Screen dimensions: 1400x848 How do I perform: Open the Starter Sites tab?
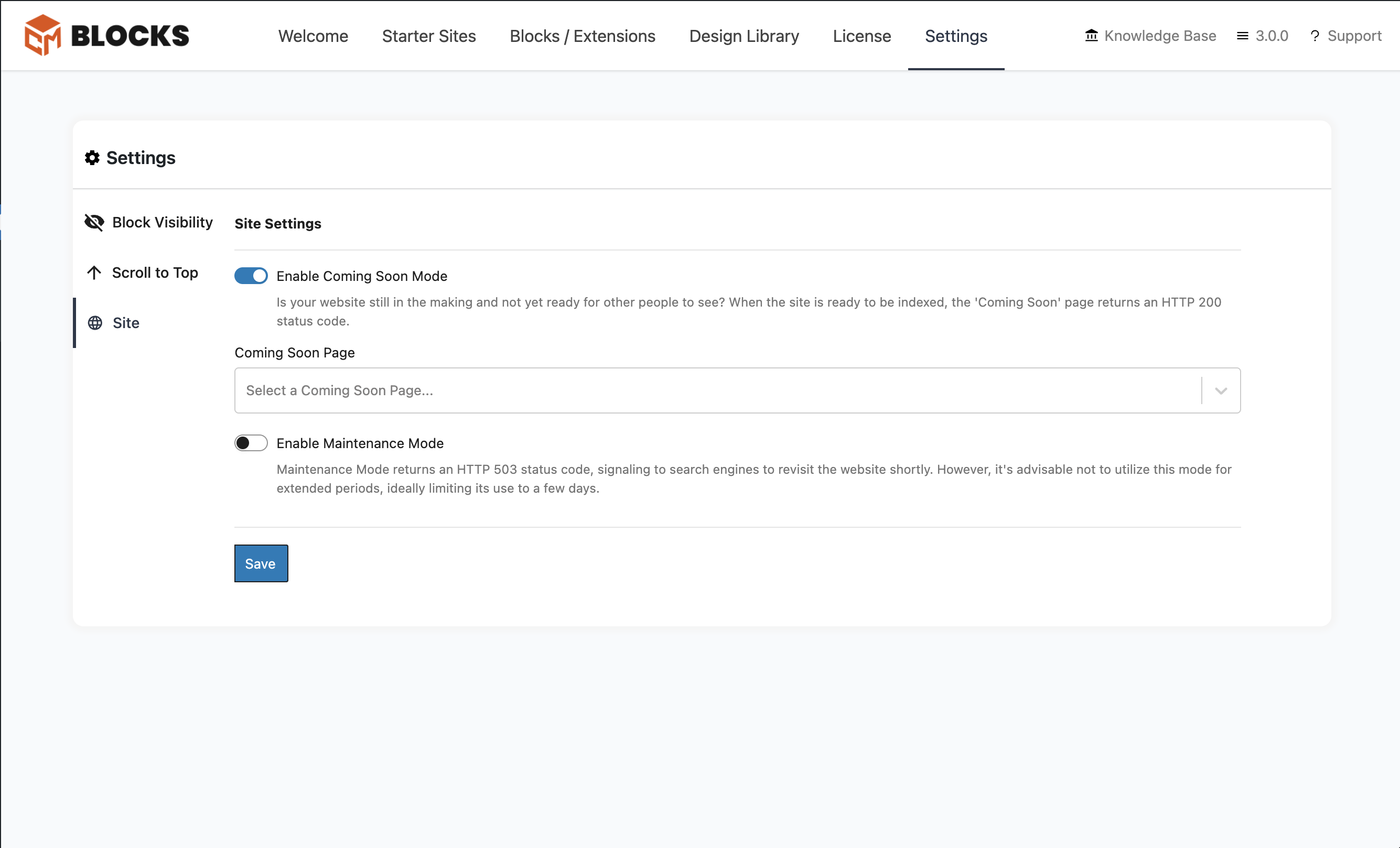pyautogui.click(x=428, y=36)
